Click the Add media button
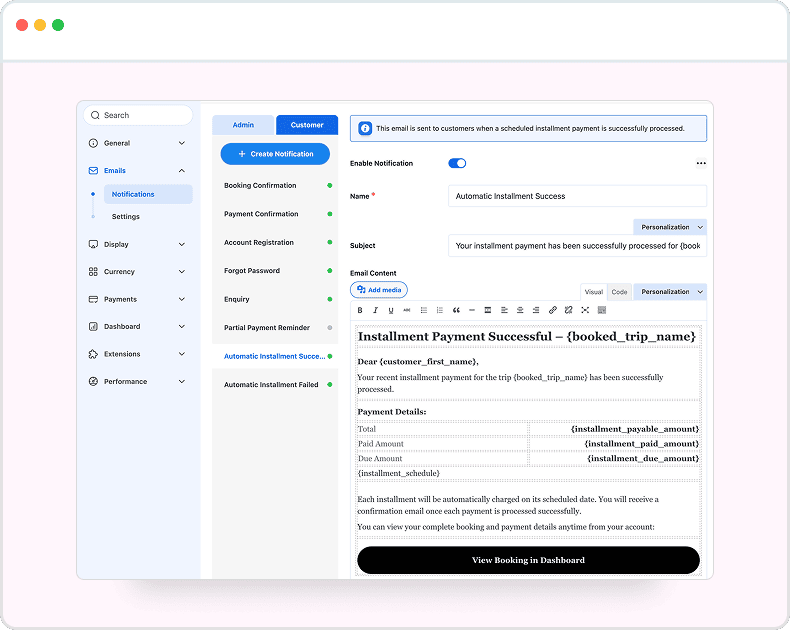Viewport: 790px width, 630px height. coord(379,290)
